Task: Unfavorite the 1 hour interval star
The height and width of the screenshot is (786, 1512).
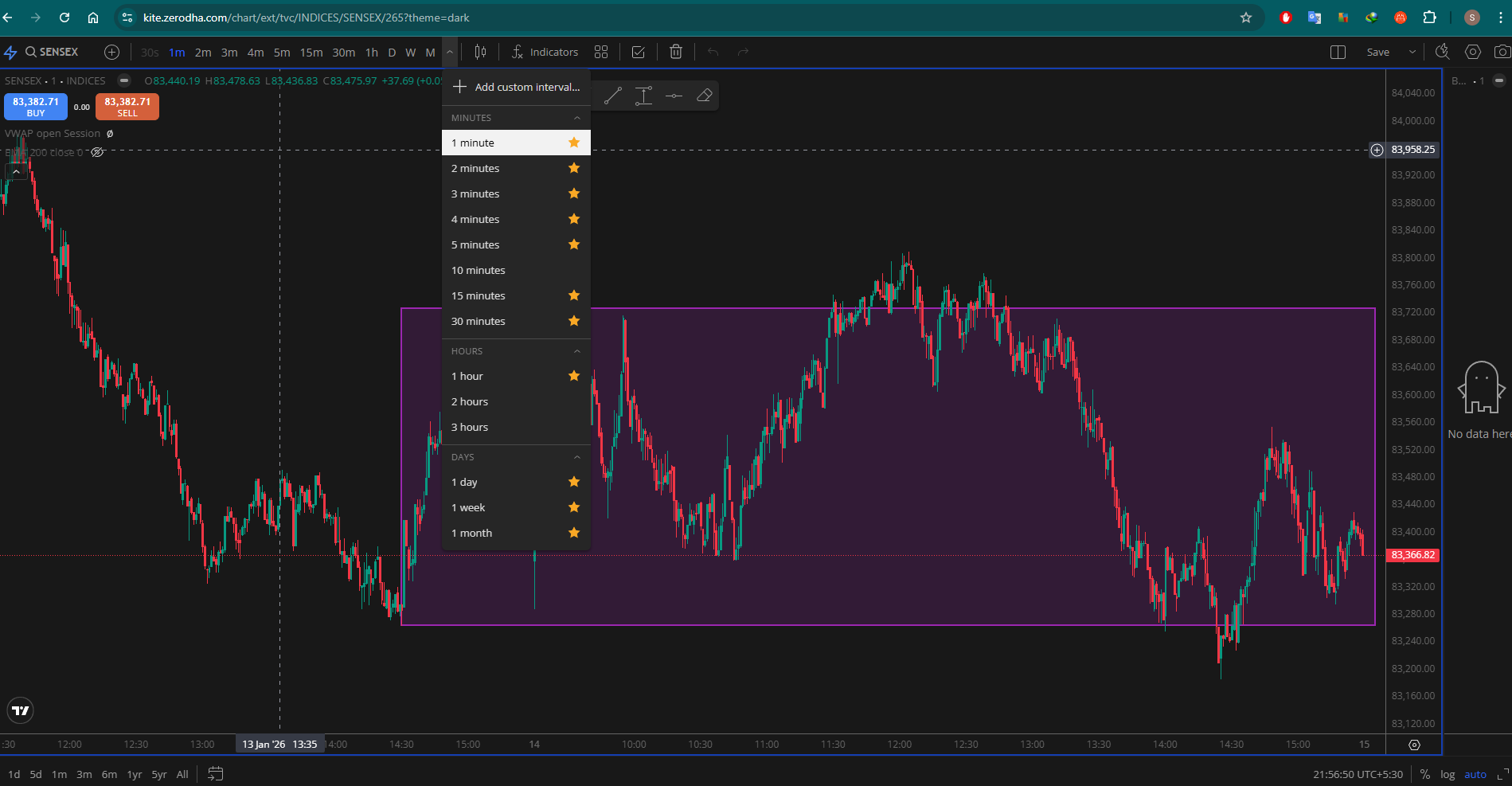Action: coord(574,376)
